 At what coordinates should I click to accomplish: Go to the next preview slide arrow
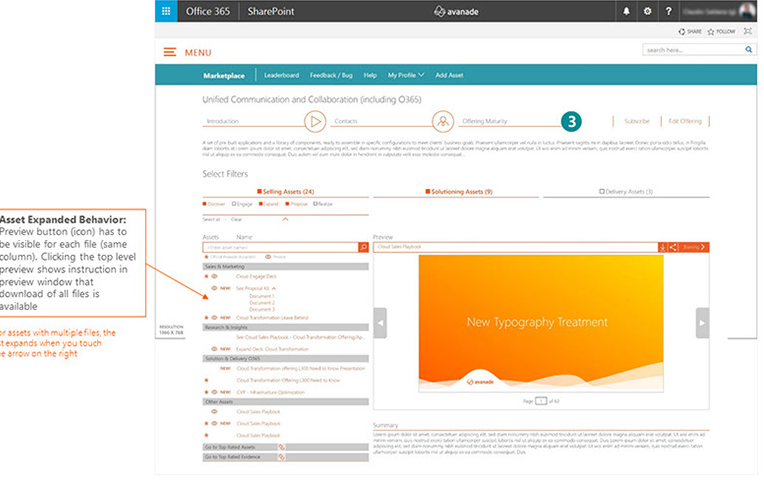tap(702, 323)
